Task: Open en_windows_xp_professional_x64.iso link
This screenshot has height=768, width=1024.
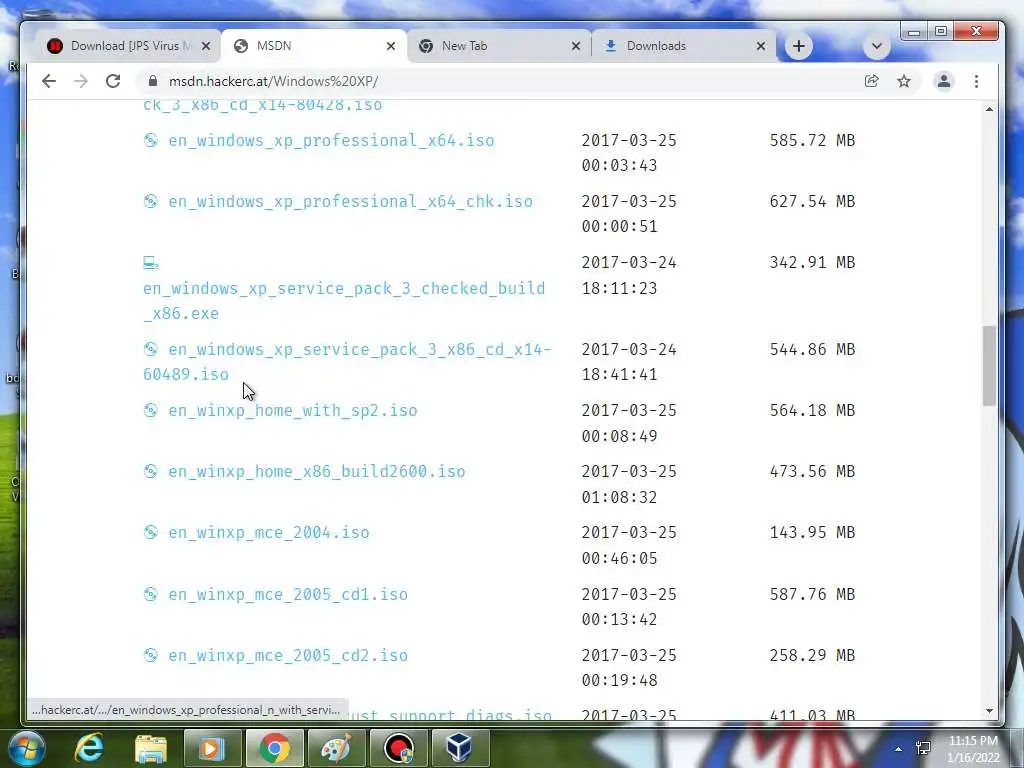Action: click(x=331, y=140)
